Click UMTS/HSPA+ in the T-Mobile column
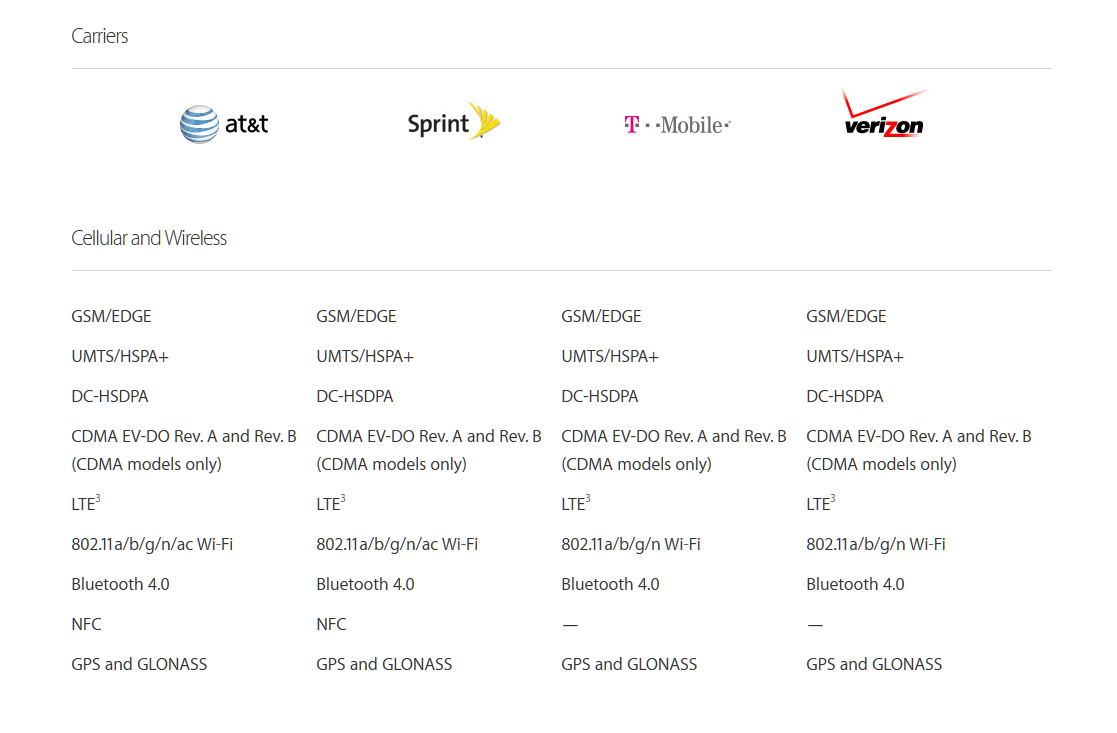The height and width of the screenshot is (733, 1117). click(x=610, y=356)
